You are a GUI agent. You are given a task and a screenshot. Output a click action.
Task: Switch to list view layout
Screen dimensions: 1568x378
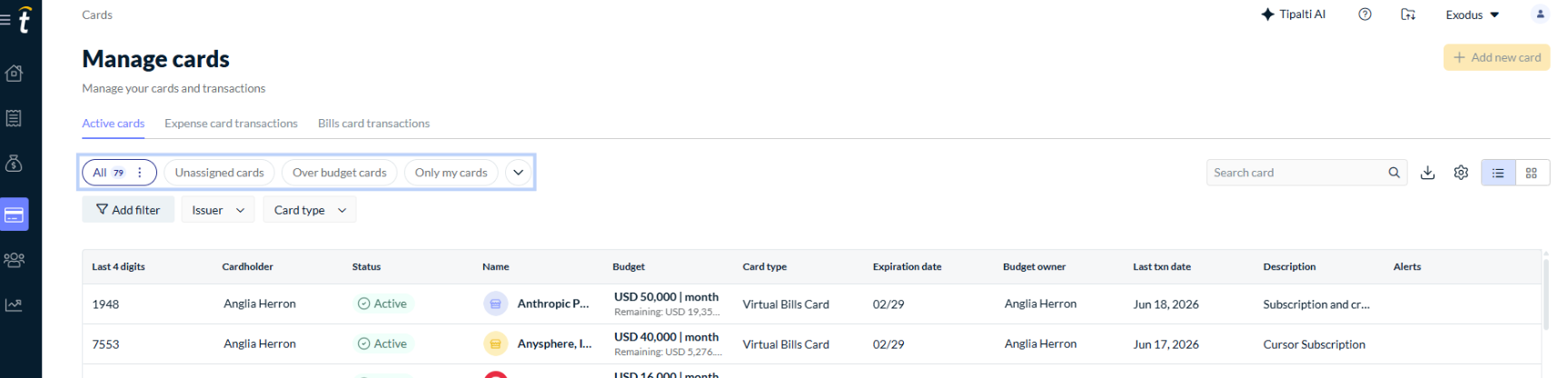[x=1498, y=173]
